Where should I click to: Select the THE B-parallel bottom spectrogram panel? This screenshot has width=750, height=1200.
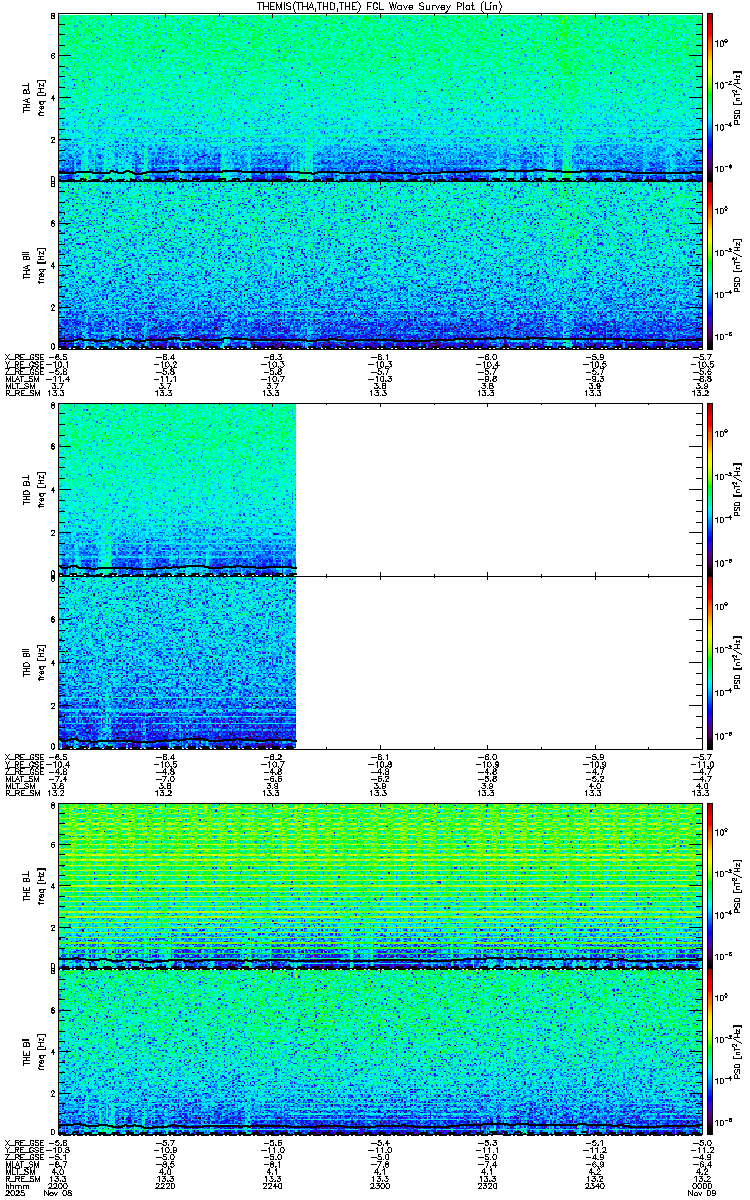point(379,1053)
